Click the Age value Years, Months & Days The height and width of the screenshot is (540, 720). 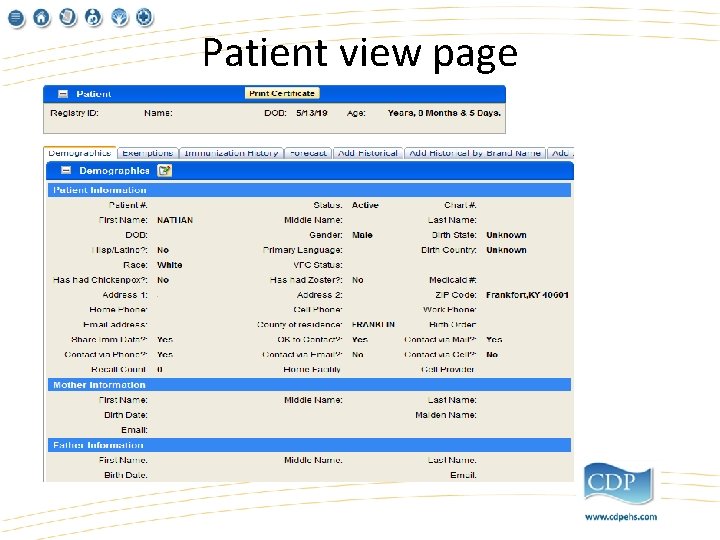[444, 113]
